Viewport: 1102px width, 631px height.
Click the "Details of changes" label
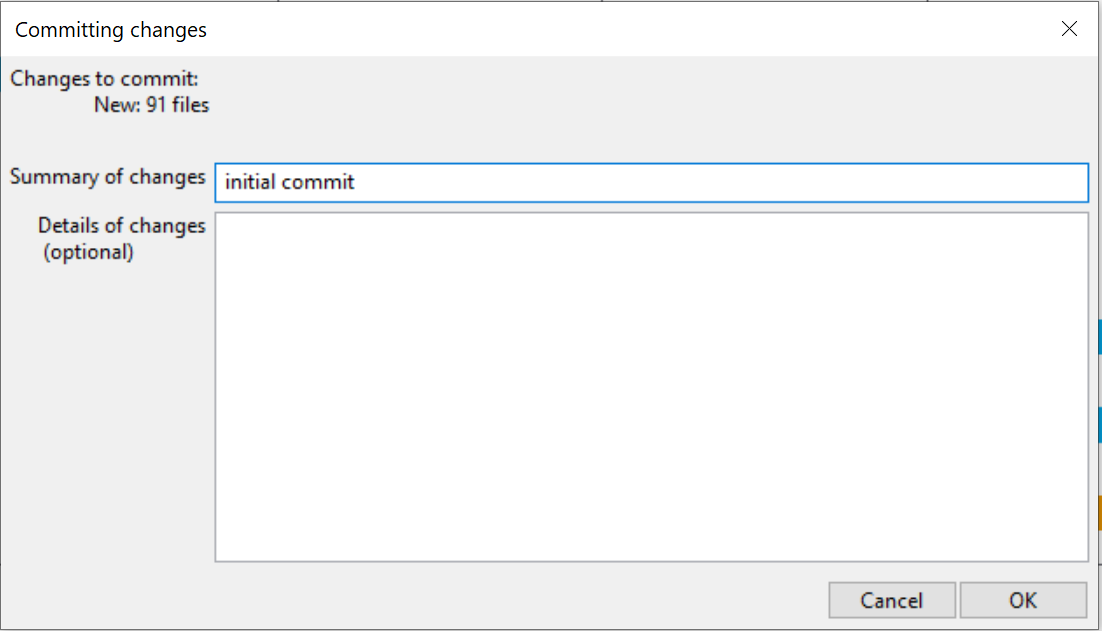121,226
